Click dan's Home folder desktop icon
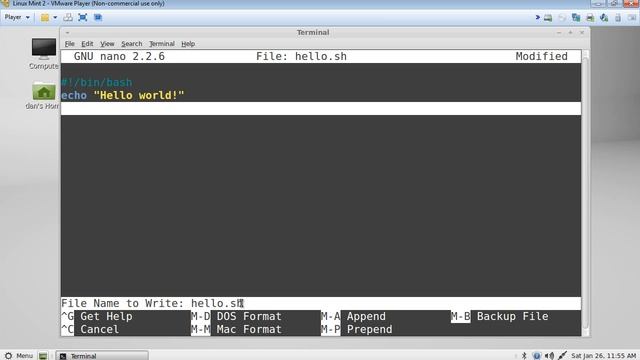The height and width of the screenshot is (360, 640). [x=43, y=96]
